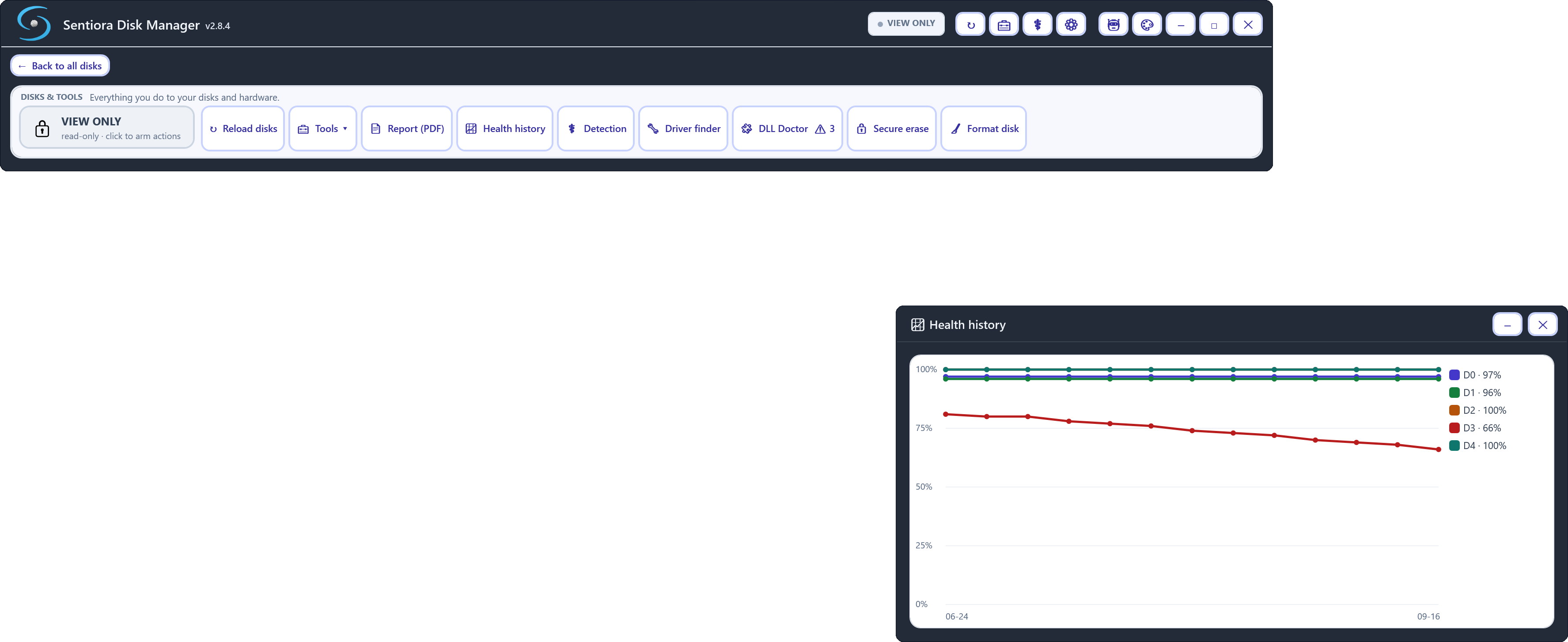Generate the Report (PDF)
Screen dimensions: 1568x642
pyautogui.click(x=407, y=128)
